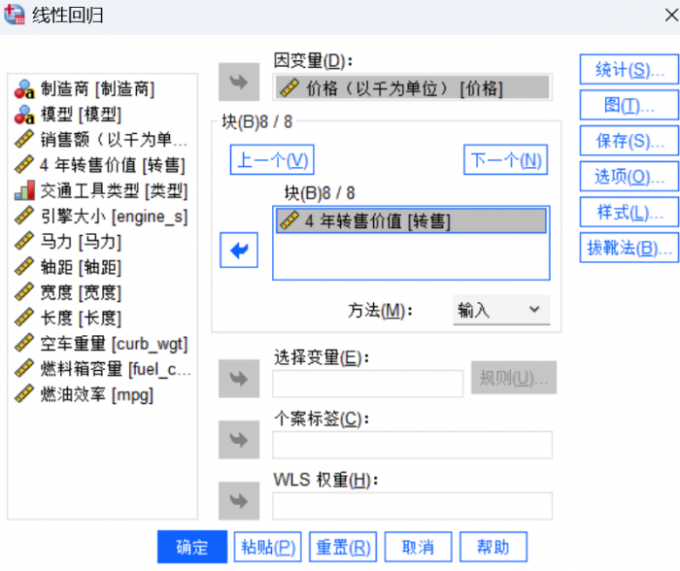Click the bar-chart ordinal icon for 交通工具类型
Image resolution: width=680 pixels, height=571 pixels.
pos(24,191)
